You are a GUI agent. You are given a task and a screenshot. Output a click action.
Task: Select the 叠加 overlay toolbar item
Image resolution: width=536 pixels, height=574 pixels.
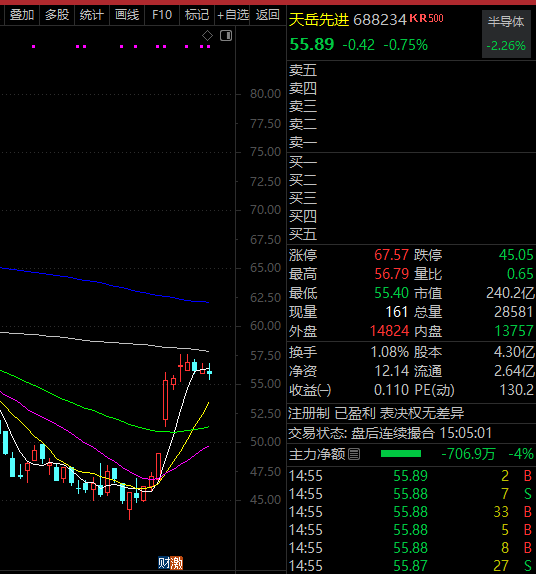(22, 15)
